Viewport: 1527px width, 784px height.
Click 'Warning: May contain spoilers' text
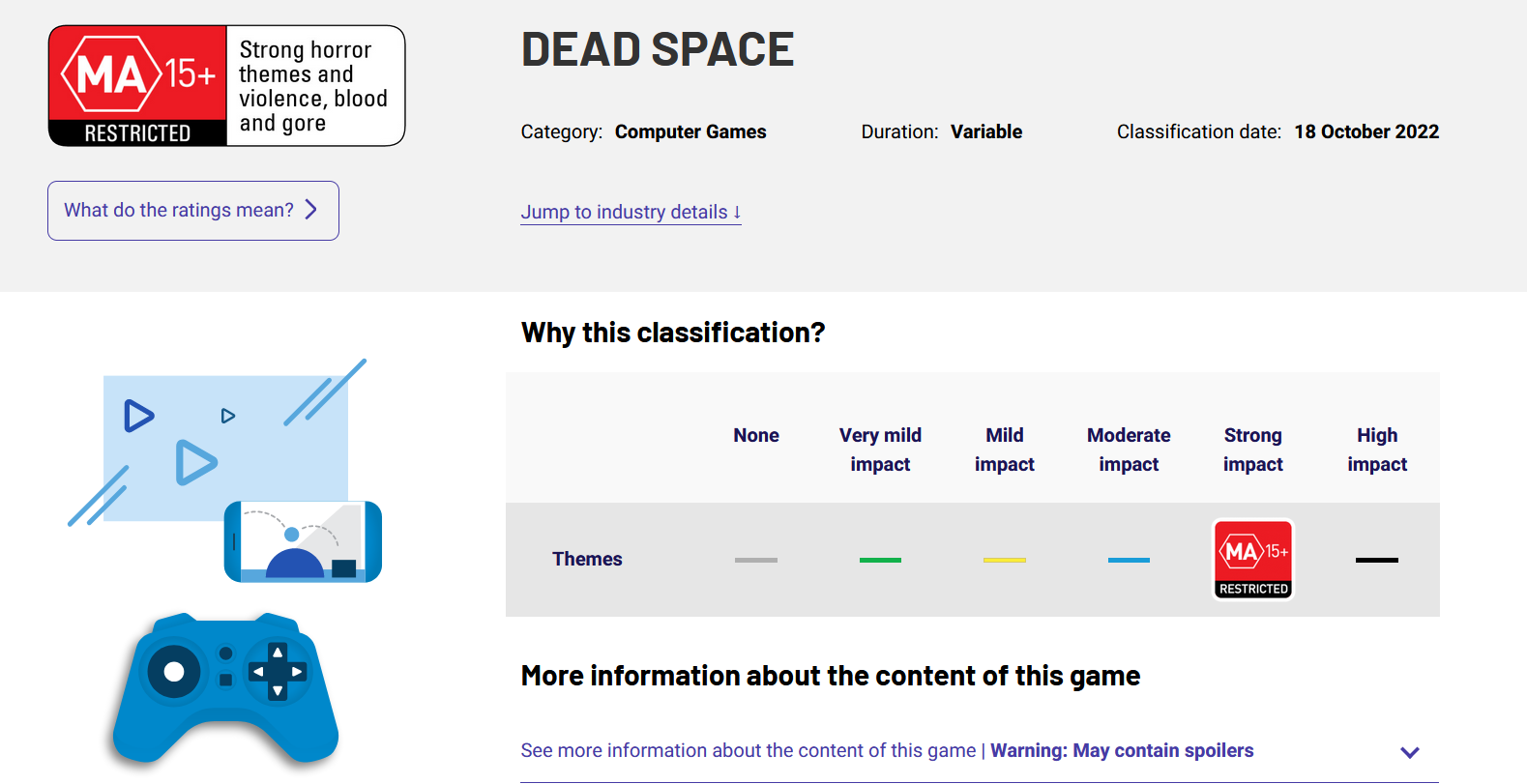click(1122, 750)
